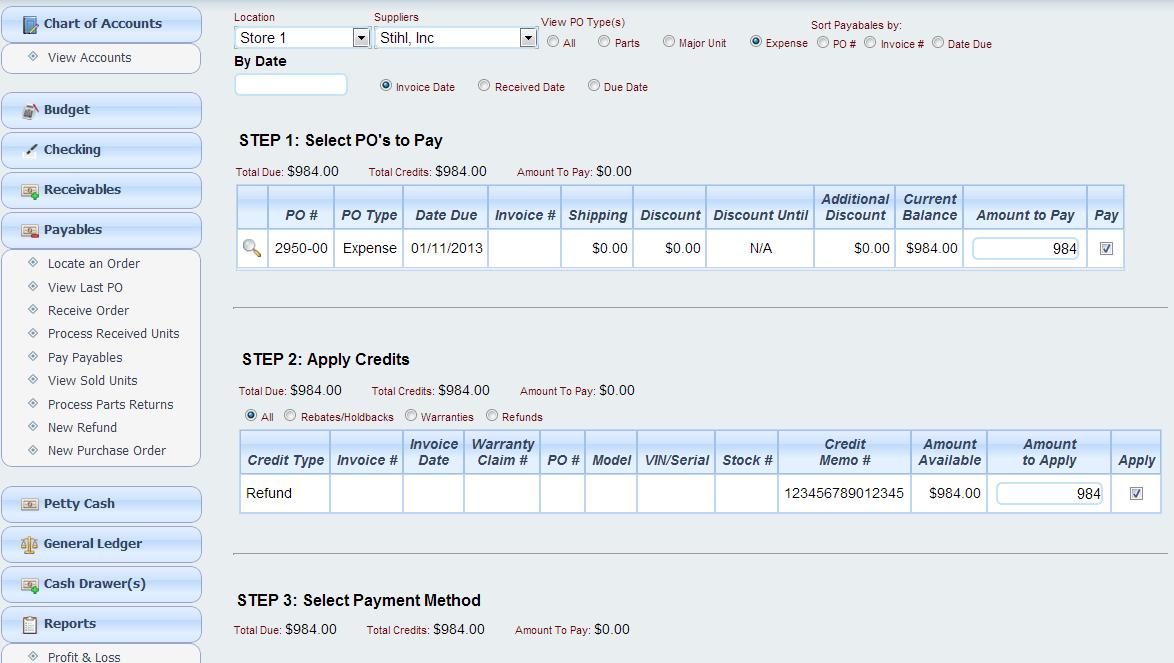Click the Reports clipboard icon
1174x663 pixels.
click(x=29, y=624)
